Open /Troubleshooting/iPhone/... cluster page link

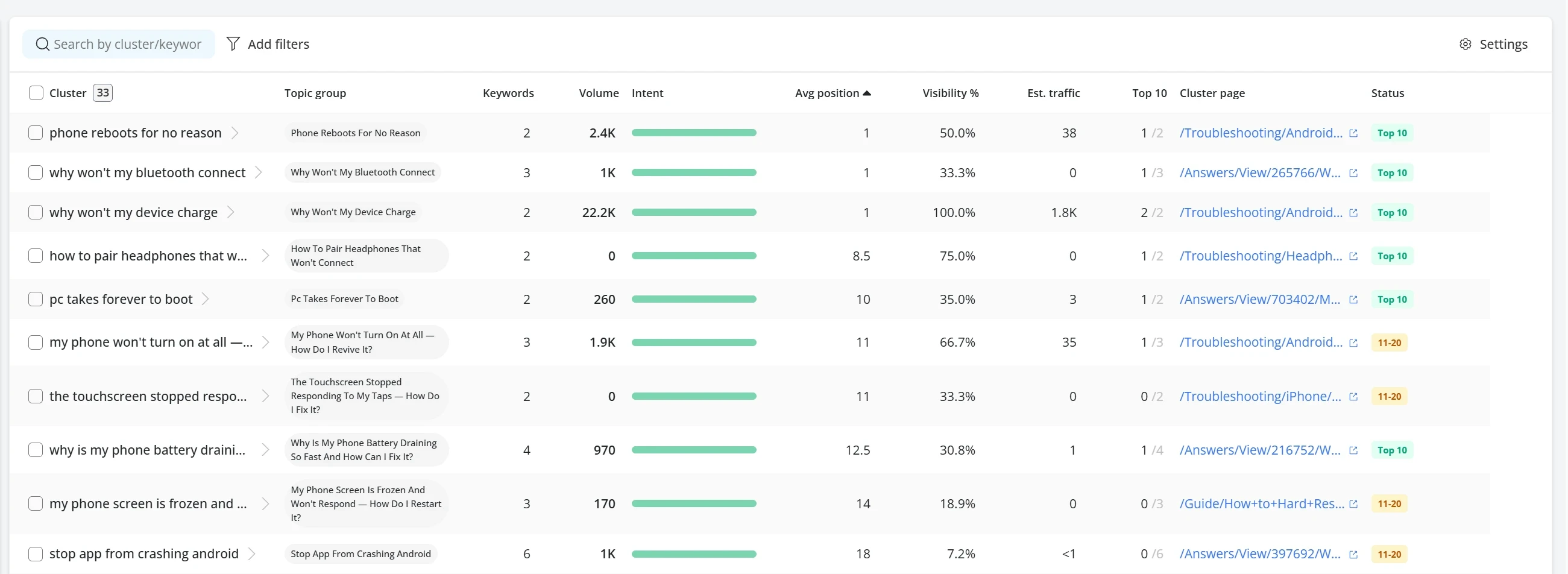pyautogui.click(x=1260, y=396)
